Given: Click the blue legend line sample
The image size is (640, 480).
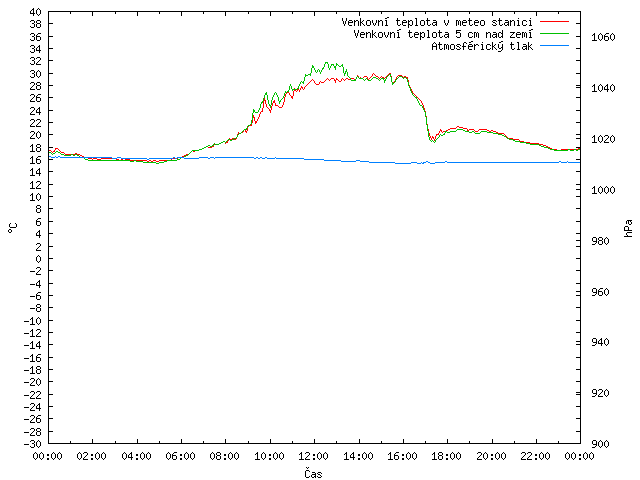Looking at the screenshot, I should (x=554, y=46).
